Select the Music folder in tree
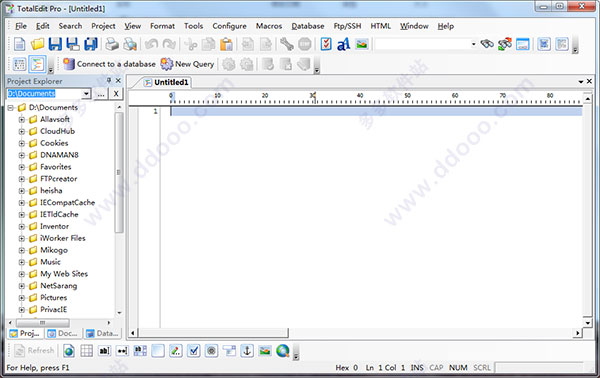The image size is (600, 378). point(51,262)
